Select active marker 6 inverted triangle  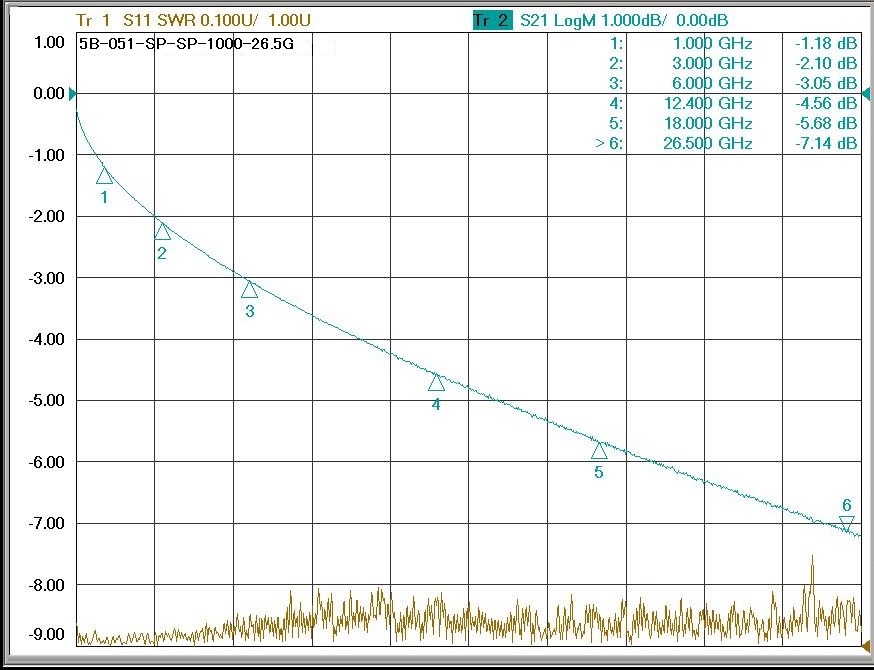847,524
